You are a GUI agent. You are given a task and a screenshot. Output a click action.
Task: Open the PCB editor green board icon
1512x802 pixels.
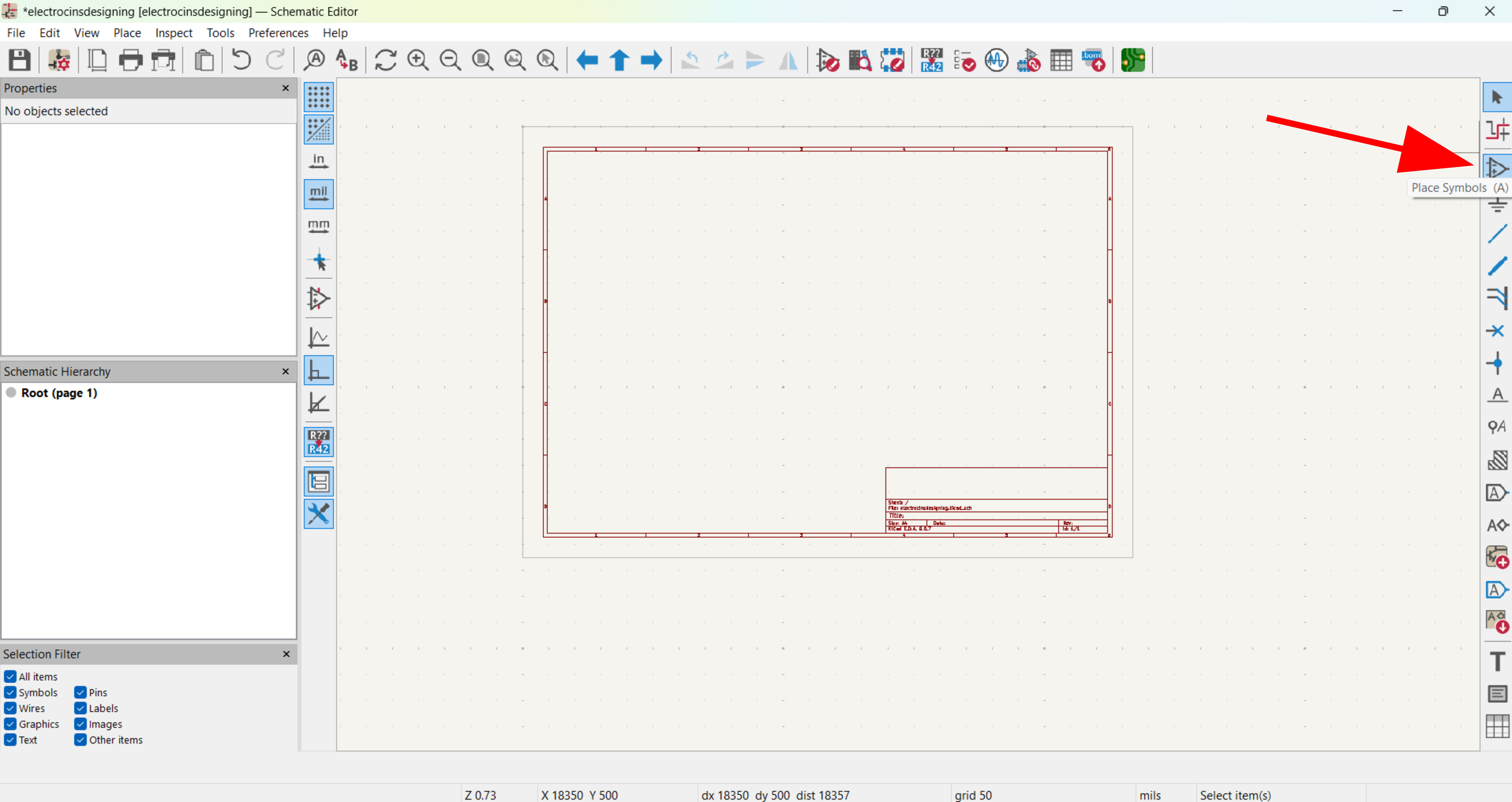pyautogui.click(x=1132, y=60)
